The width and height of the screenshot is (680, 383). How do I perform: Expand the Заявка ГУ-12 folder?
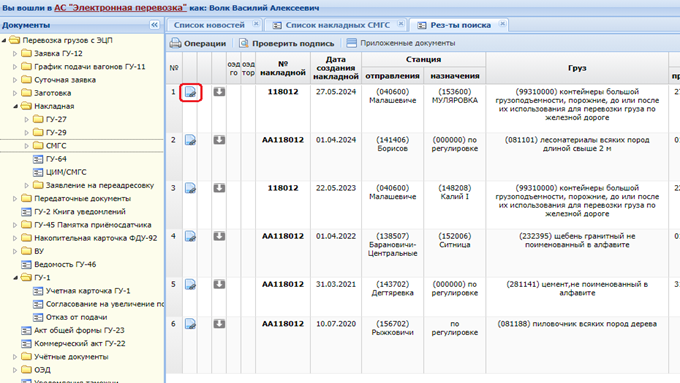(15, 54)
